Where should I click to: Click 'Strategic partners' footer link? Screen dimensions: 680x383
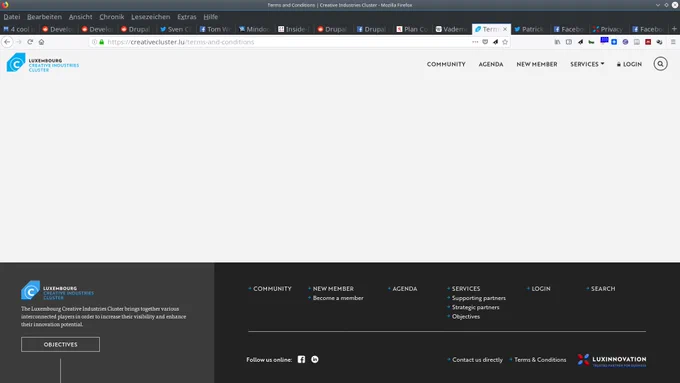(475, 307)
